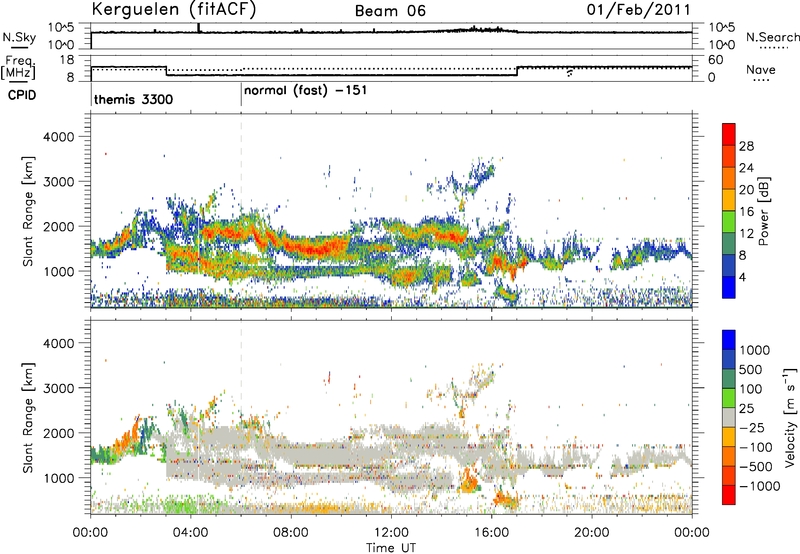Click the '12:00' time tick label
This screenshot has height=554, width=800.
391,533
